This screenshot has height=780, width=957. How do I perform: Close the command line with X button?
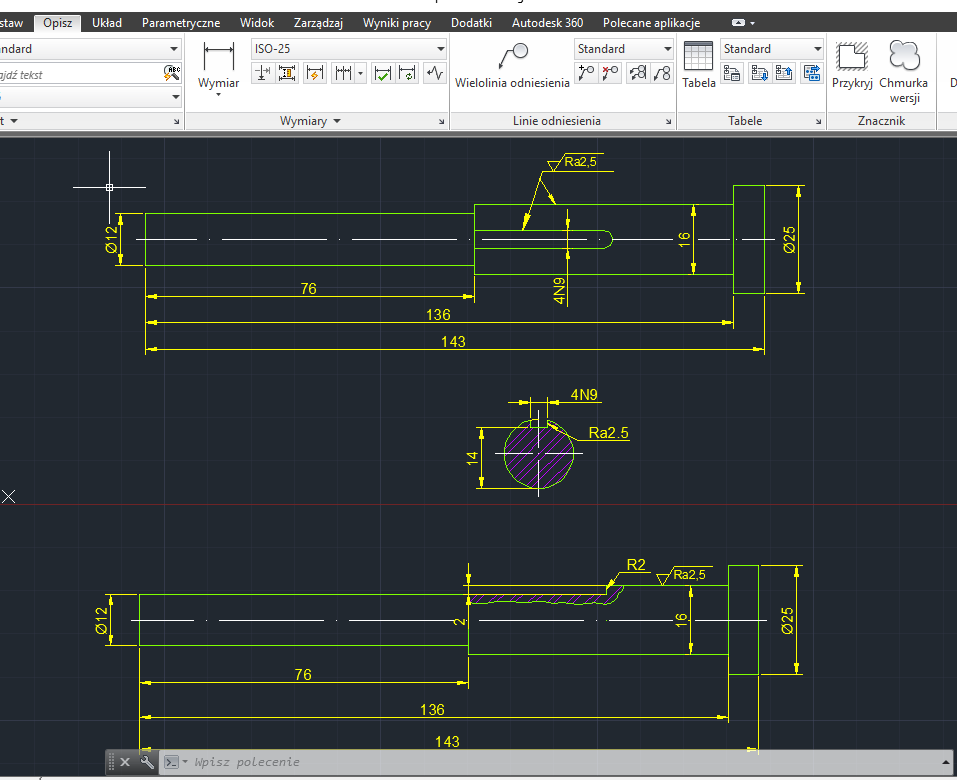[x=125, y=762]
